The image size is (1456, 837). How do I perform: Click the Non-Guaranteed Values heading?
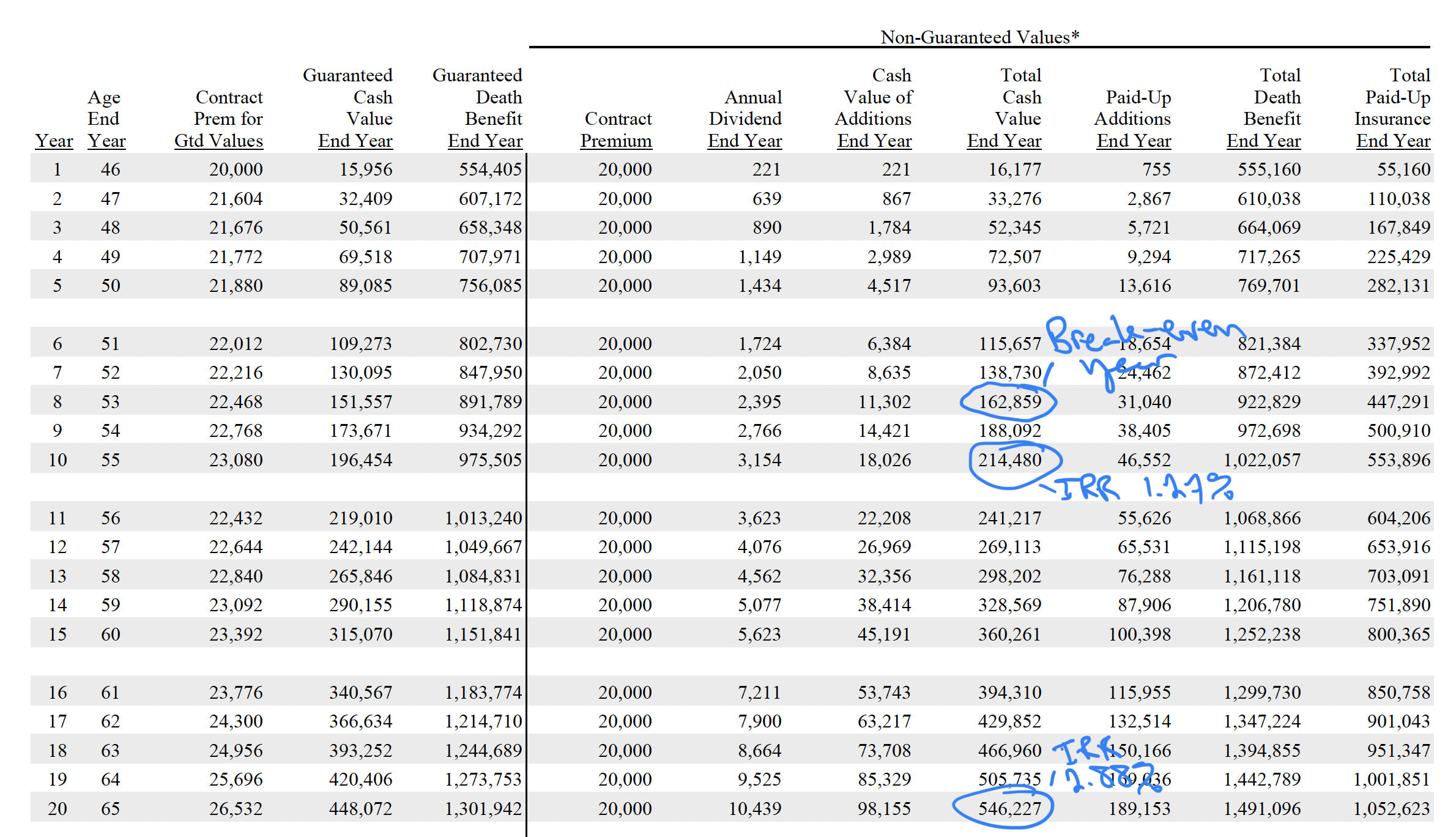pyautogui.click(x=979, y=37)
